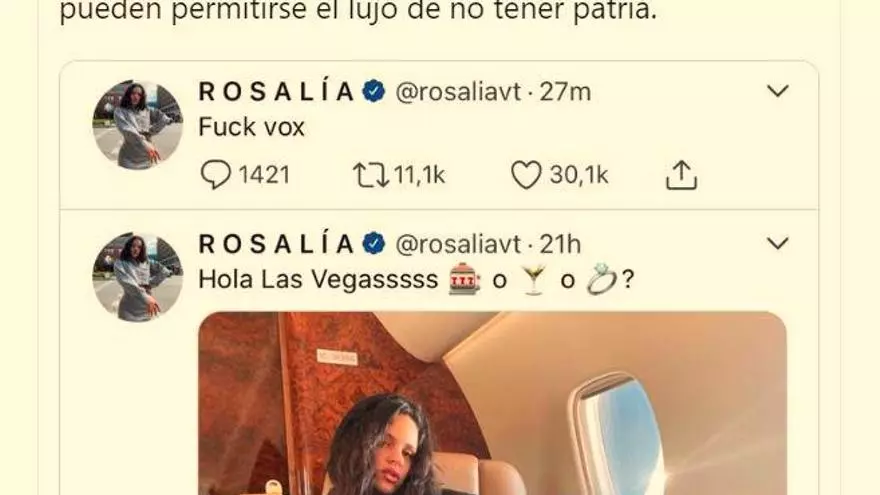
Task: Click the Hola Las Vegasssss tweet text
Action: coord(416,279)
